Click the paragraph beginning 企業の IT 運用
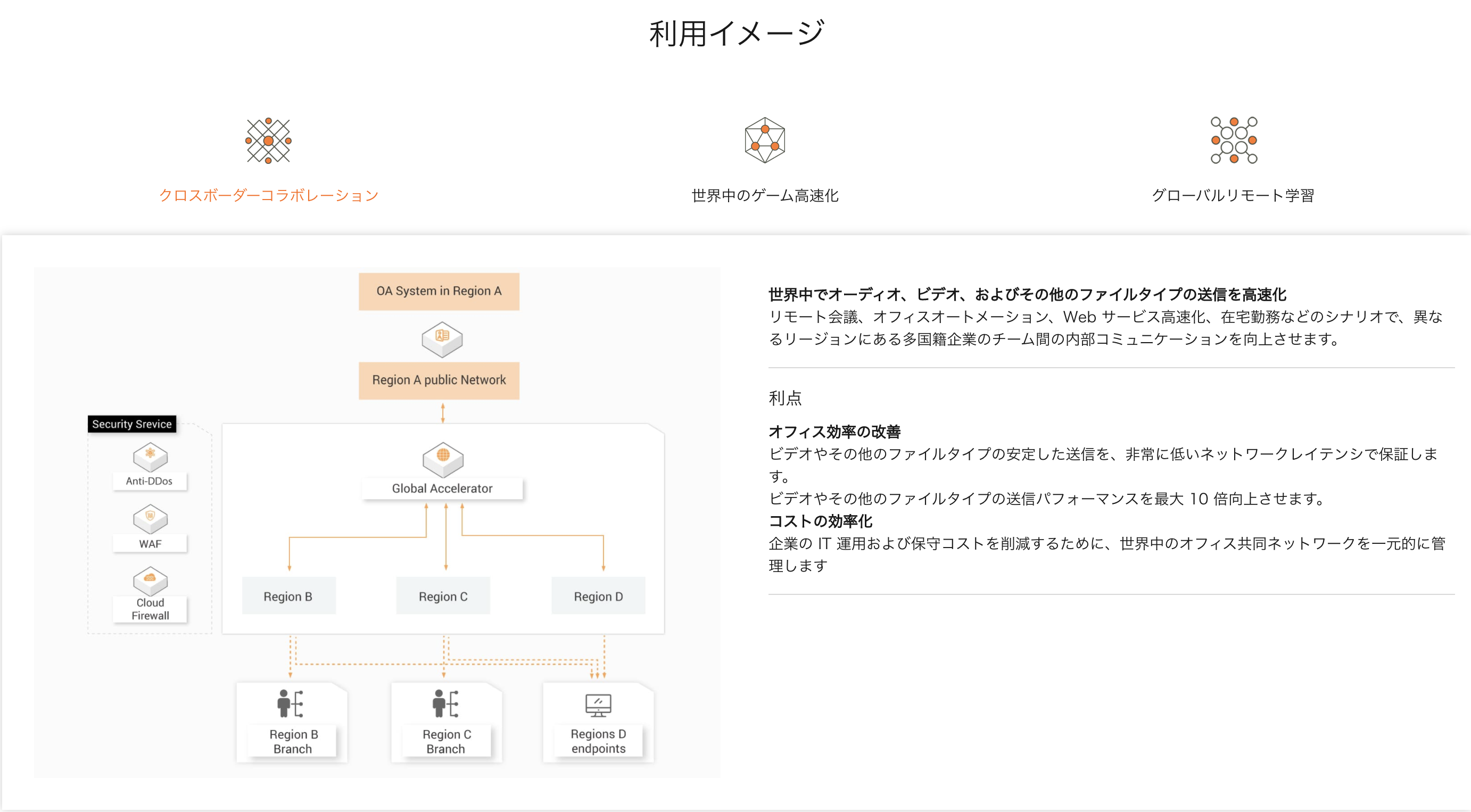 (x=1106, y=554)
